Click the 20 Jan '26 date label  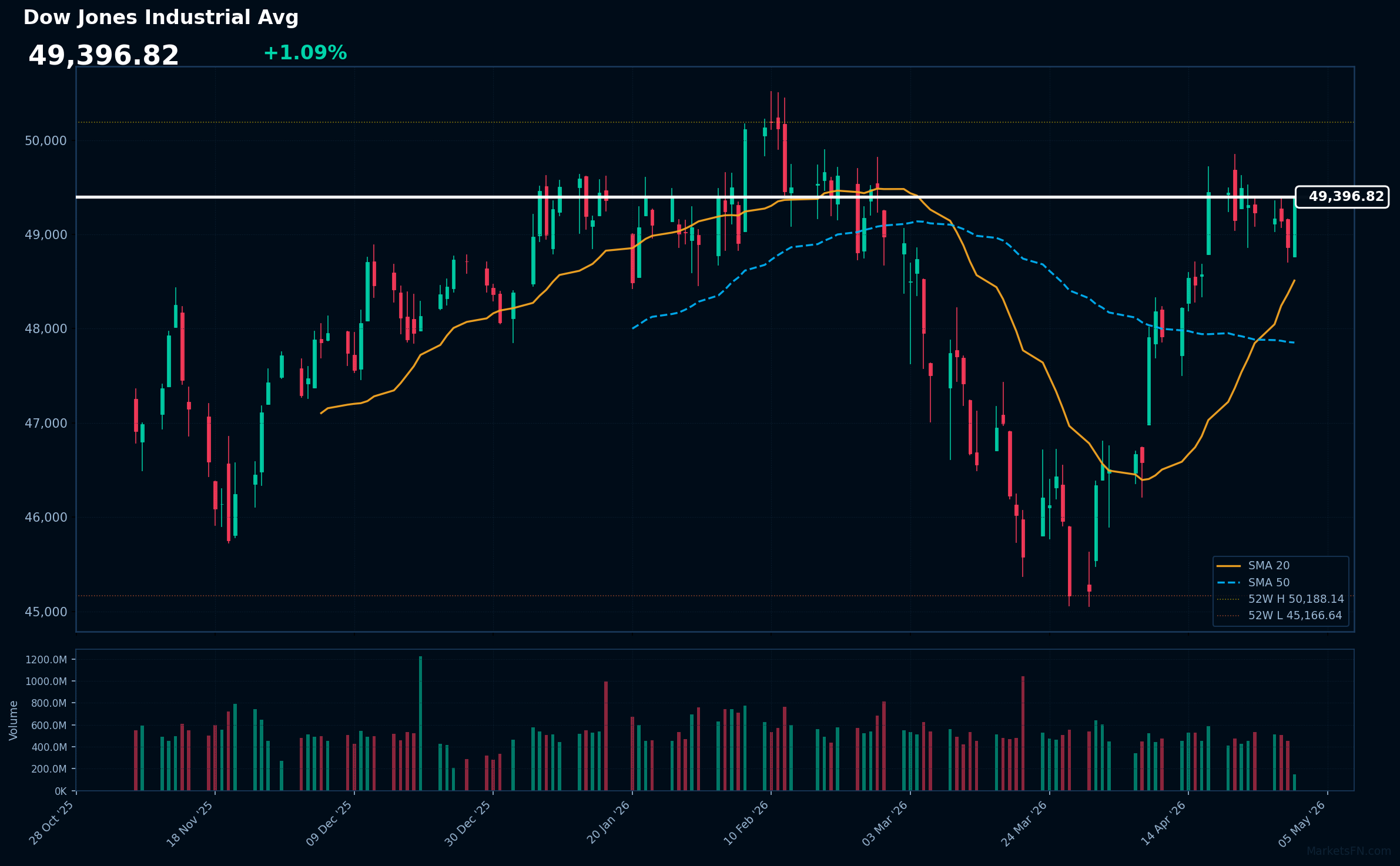608,823
